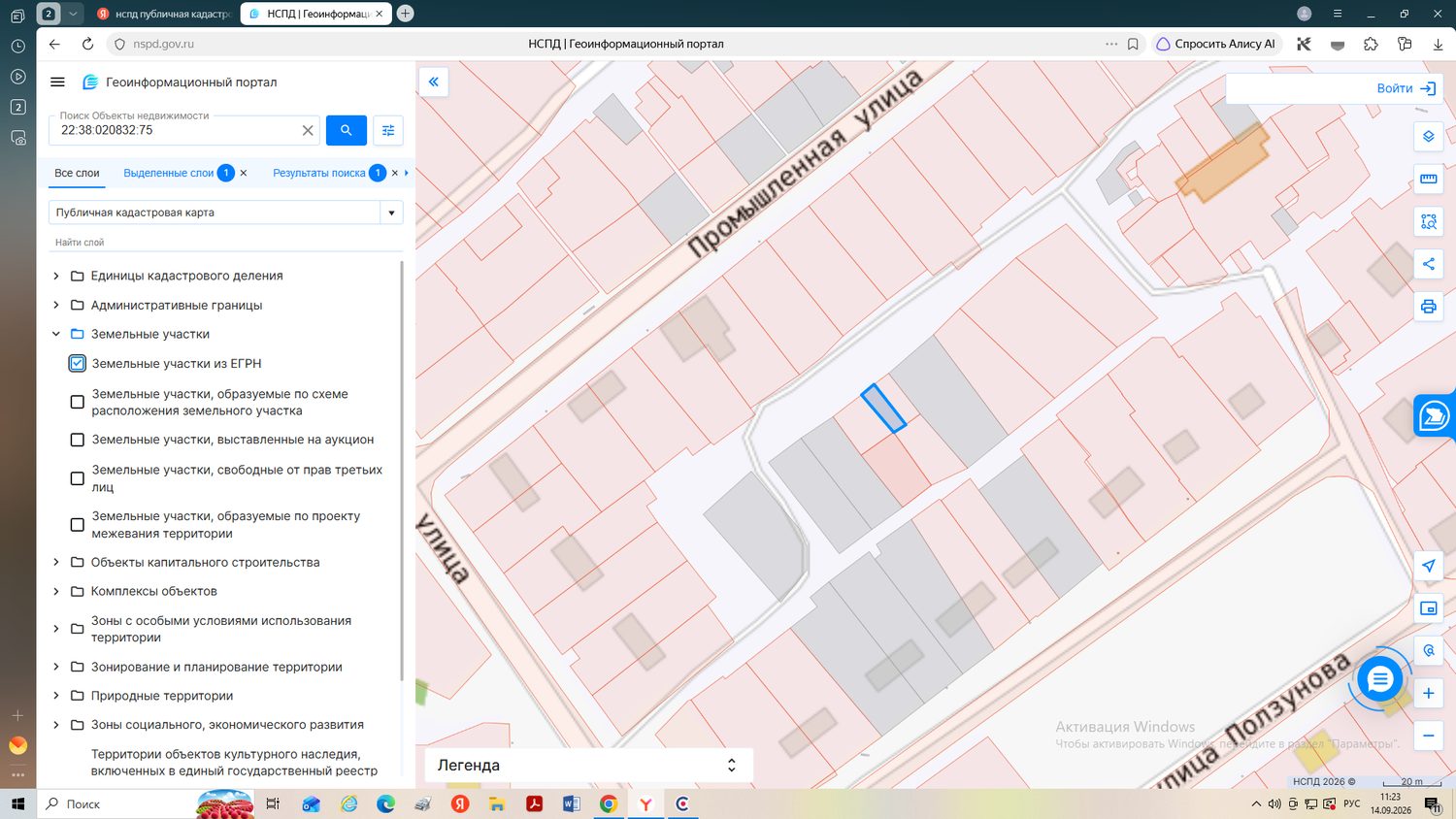Screen dimensions: 1456x819
Task: Open the round chat support bubble
Action: tap(1379, 679)
